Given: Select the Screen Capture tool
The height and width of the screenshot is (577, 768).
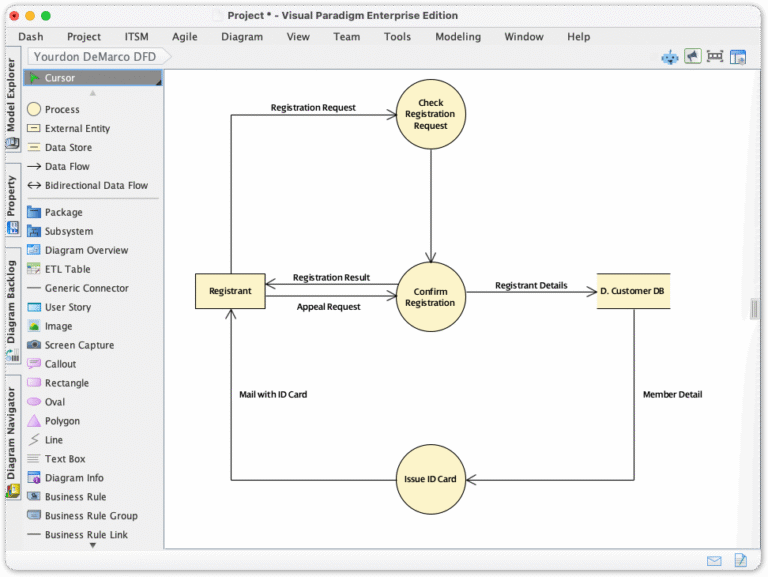Looking at the screenshot, I should pos(93,345).
